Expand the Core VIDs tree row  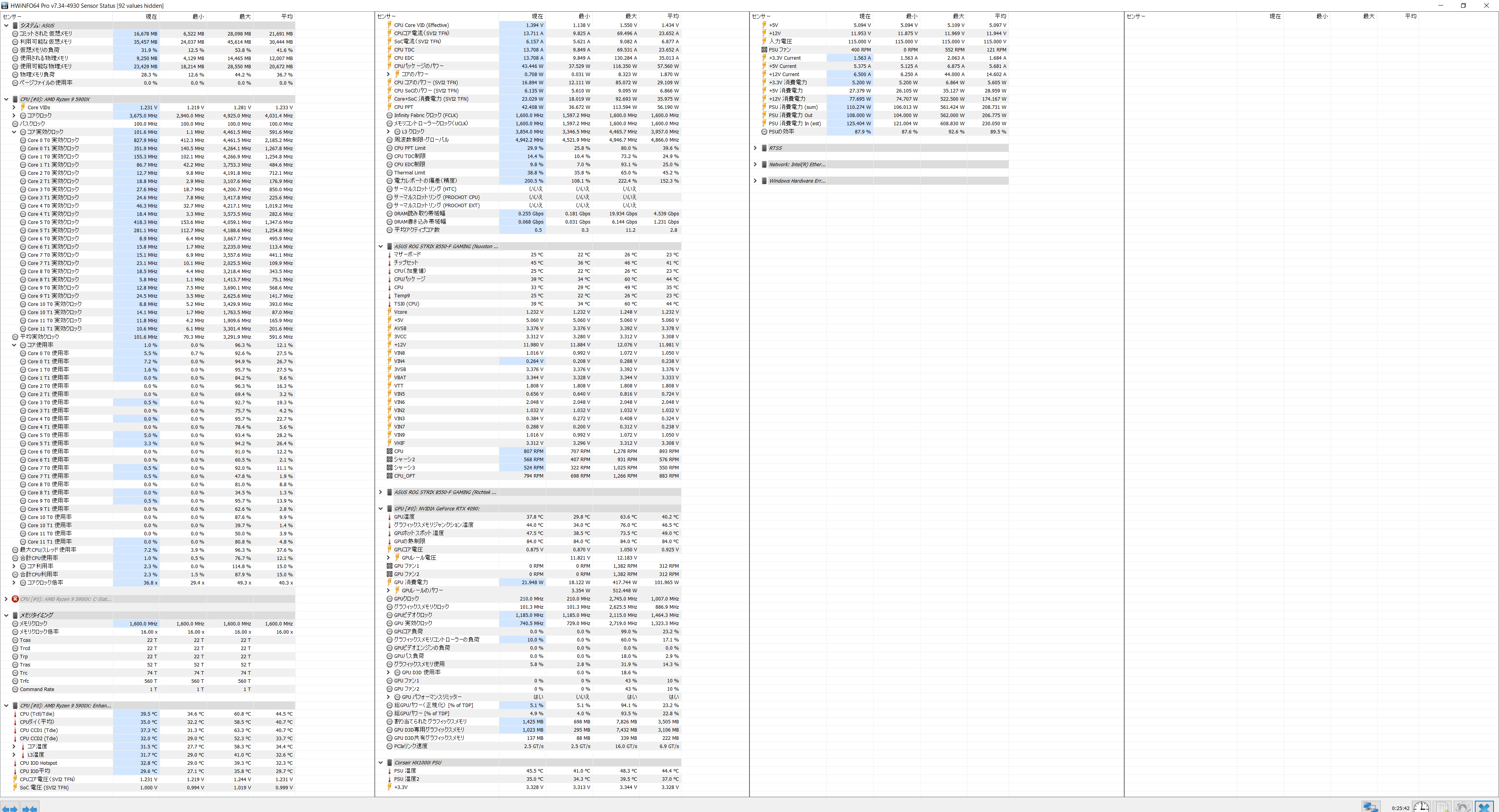(14, 108)
